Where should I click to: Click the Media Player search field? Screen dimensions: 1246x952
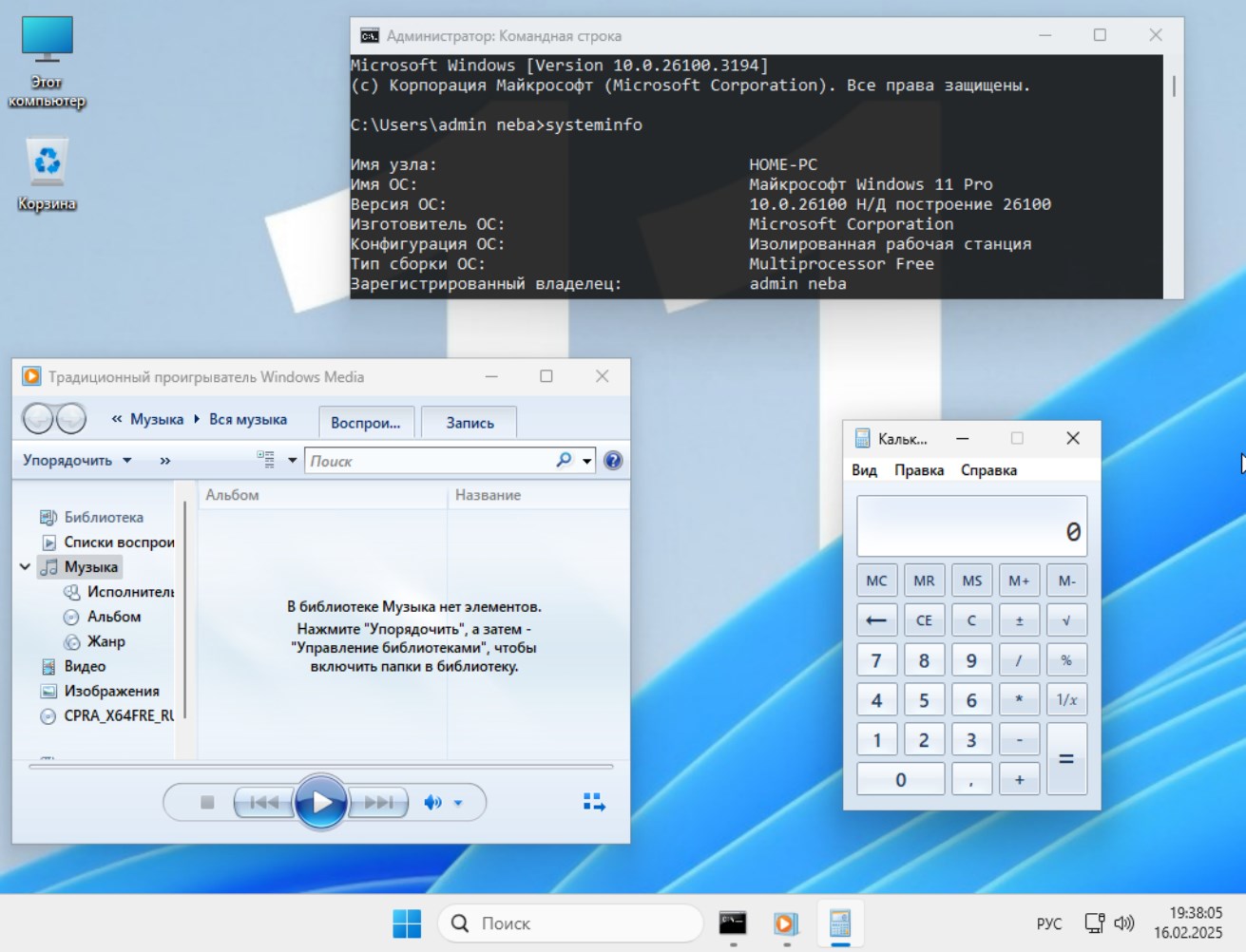[431, 461]
